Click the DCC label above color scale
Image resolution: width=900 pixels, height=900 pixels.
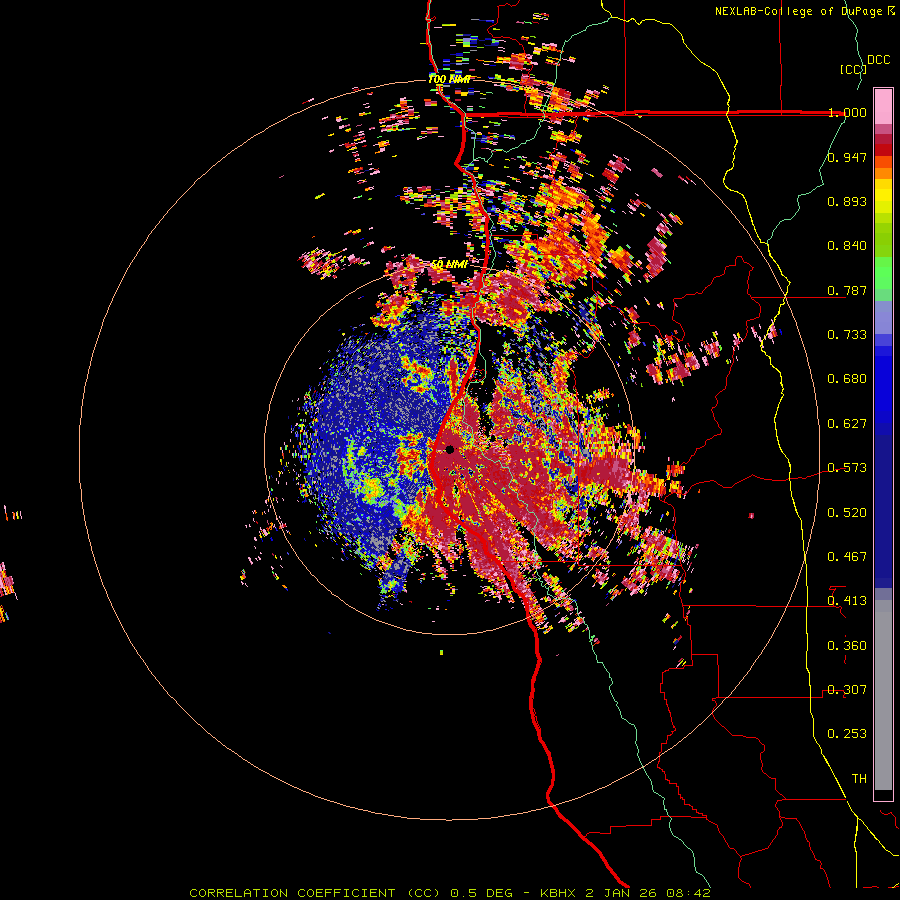coord(878,60)
